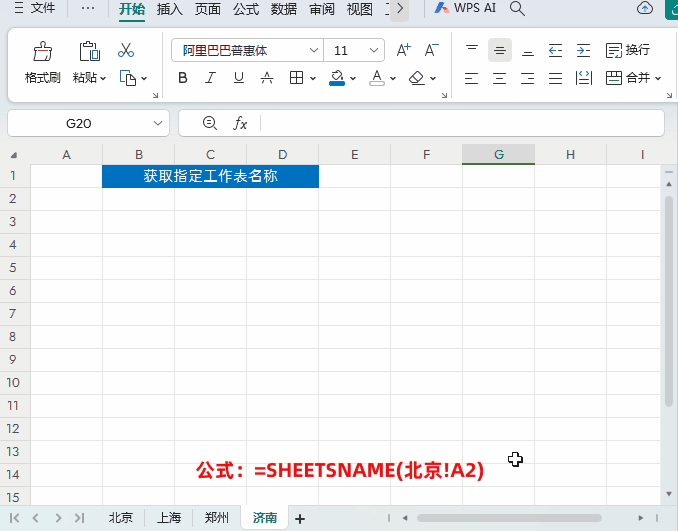The width and height of the screenshot is (678, 531).
Task: Click inside the formula bar input
Action: (462, 123)
